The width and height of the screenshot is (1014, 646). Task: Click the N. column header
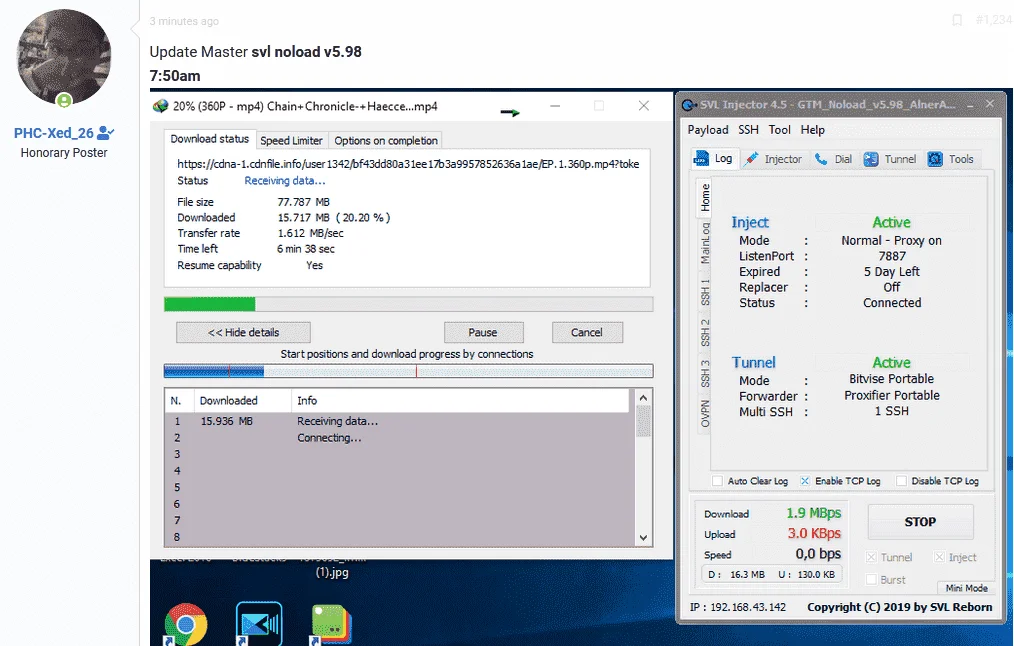(x=180, y=401)
